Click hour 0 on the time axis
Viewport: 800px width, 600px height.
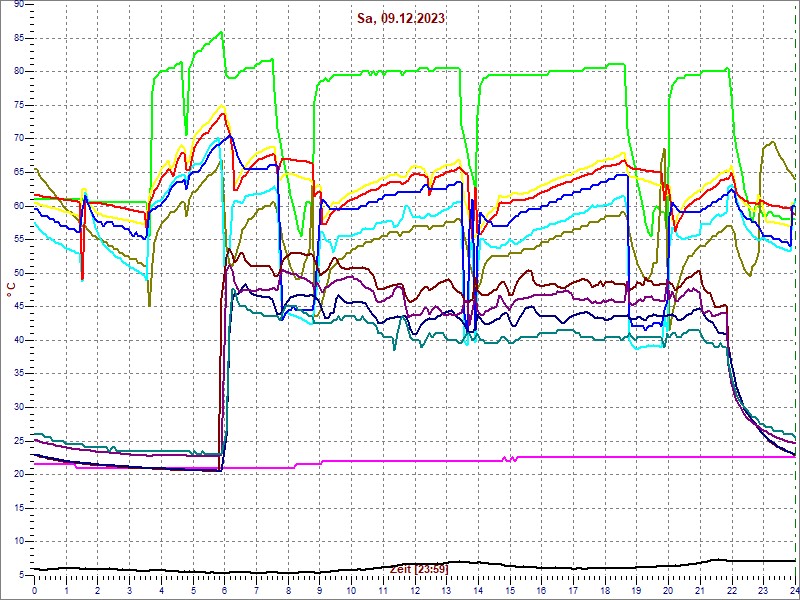coord(35,590)
